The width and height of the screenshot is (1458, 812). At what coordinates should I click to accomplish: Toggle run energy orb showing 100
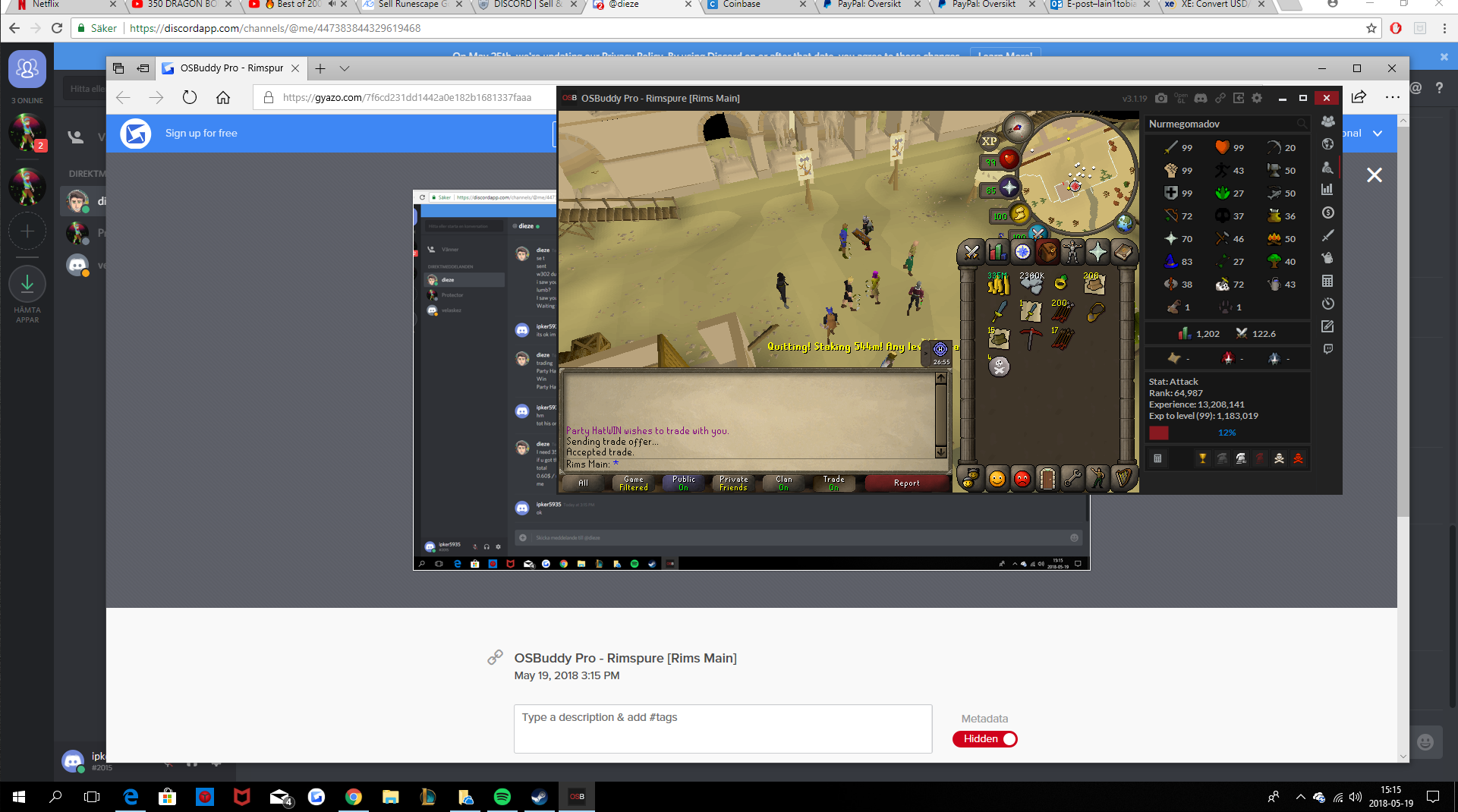coord(1010,215)
